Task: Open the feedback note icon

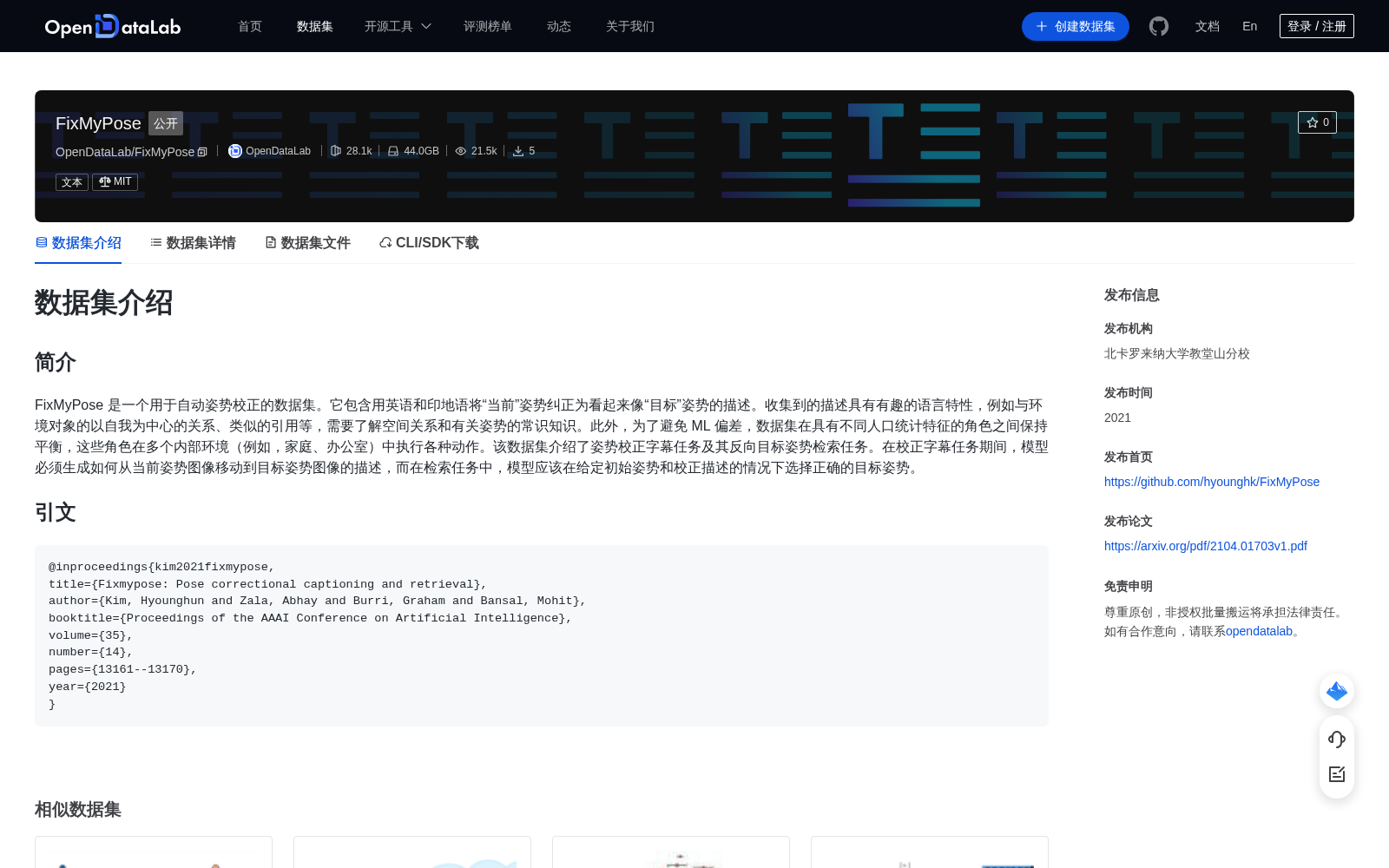Action: coord(1337,774)
